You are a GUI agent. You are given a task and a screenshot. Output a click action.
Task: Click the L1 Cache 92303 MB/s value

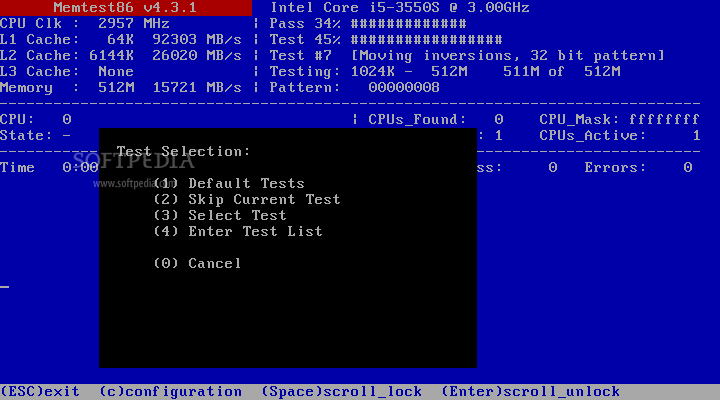(x=197, y=40)
